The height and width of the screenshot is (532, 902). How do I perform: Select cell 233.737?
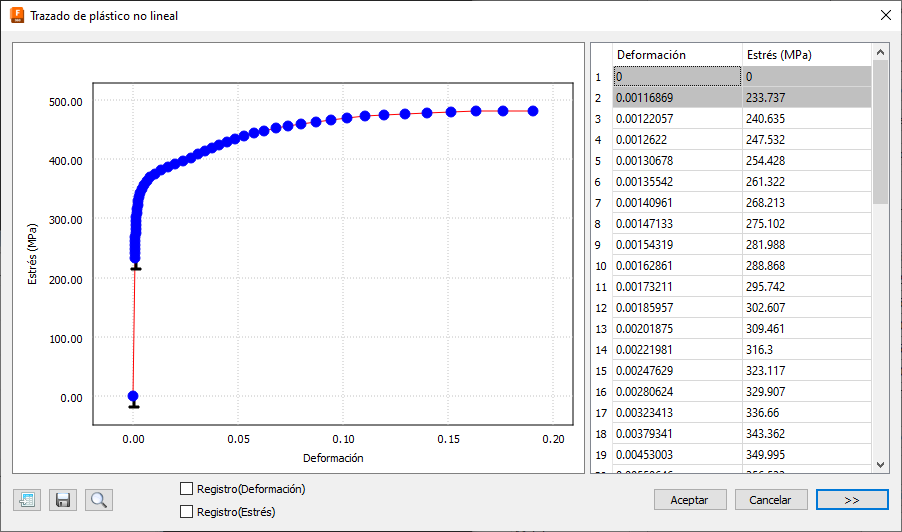pyautogui.click(x=807, y=98)
